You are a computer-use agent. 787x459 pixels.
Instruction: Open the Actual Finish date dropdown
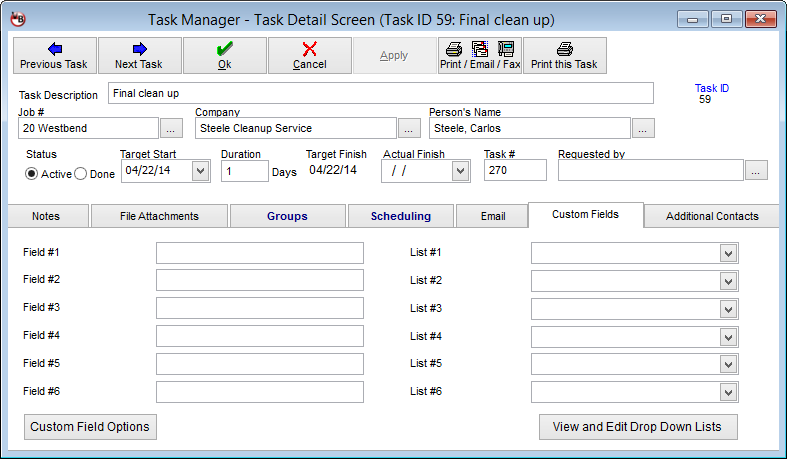tap(460, 171)
